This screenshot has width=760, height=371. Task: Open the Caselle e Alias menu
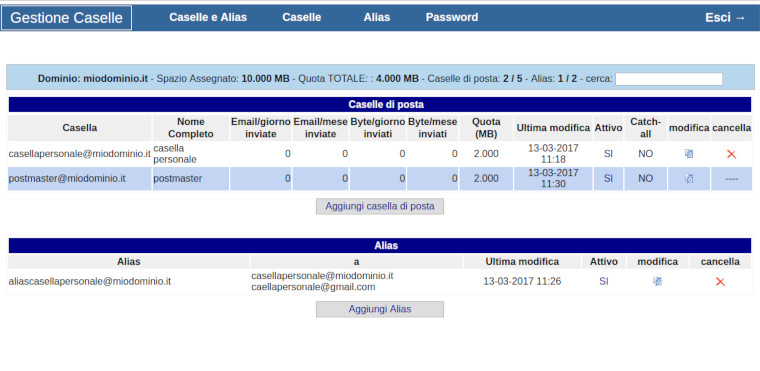coord(208,17)
